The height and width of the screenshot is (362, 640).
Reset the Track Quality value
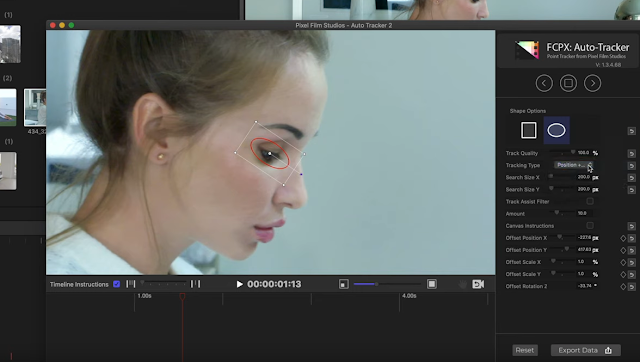(x=631, y=153)
